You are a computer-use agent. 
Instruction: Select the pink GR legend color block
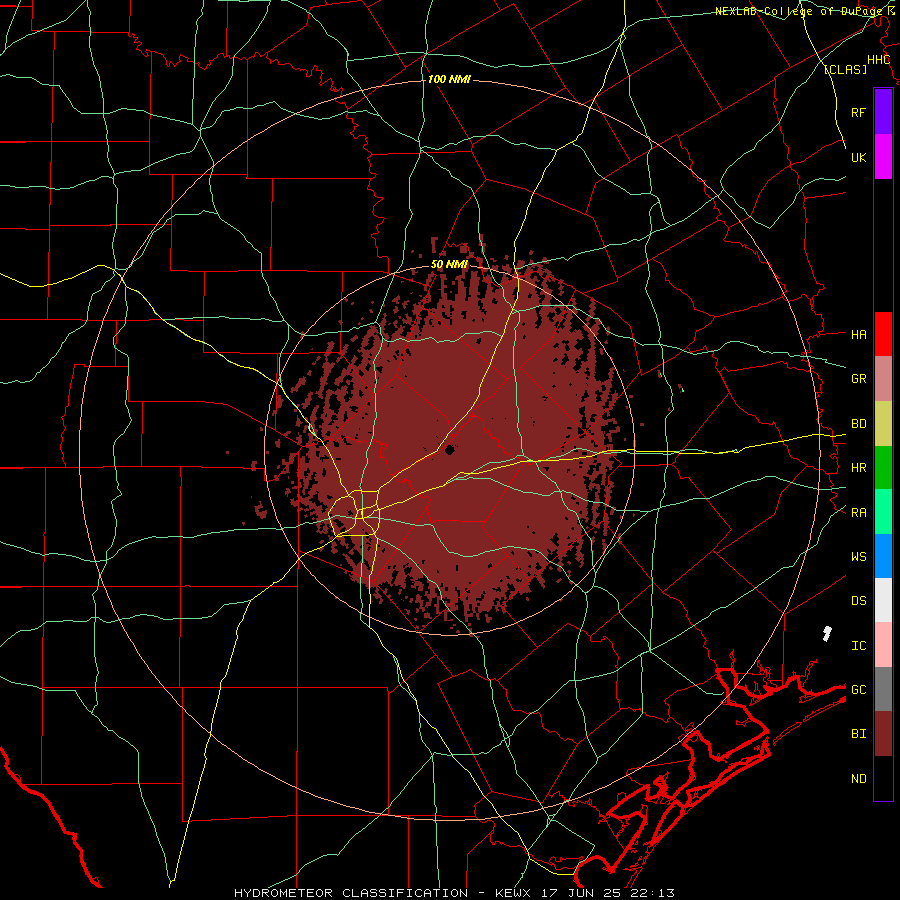click(x=883, y=379)
